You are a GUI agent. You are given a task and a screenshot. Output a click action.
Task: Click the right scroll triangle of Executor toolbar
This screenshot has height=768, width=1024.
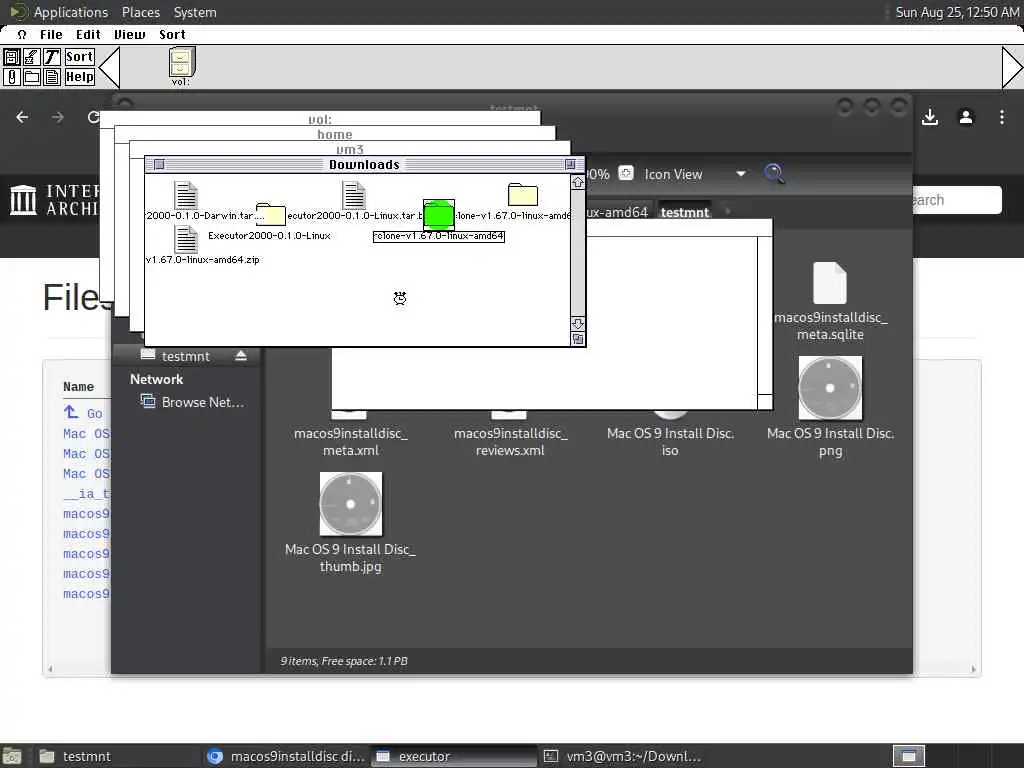(1012, 67)
